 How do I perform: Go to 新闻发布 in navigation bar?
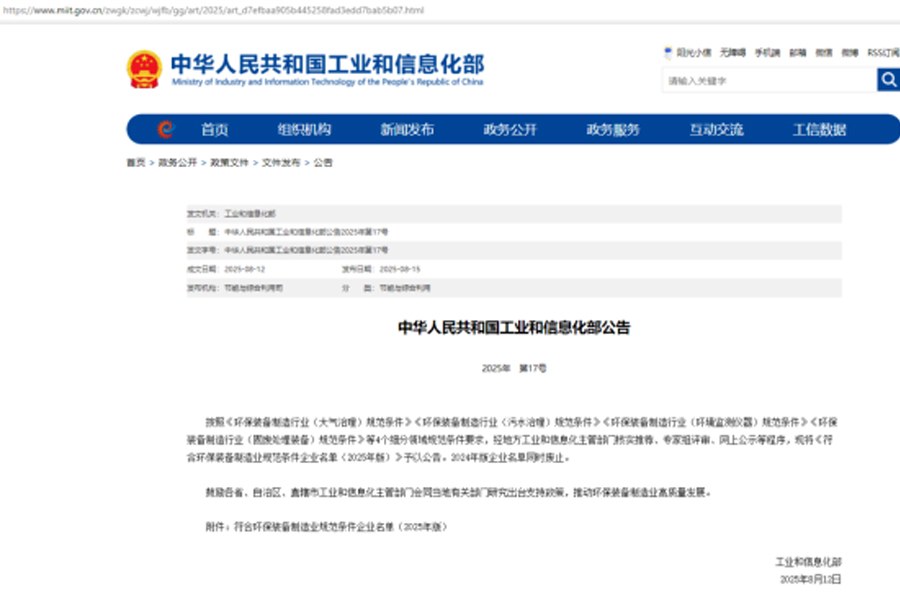click(407, 130)
